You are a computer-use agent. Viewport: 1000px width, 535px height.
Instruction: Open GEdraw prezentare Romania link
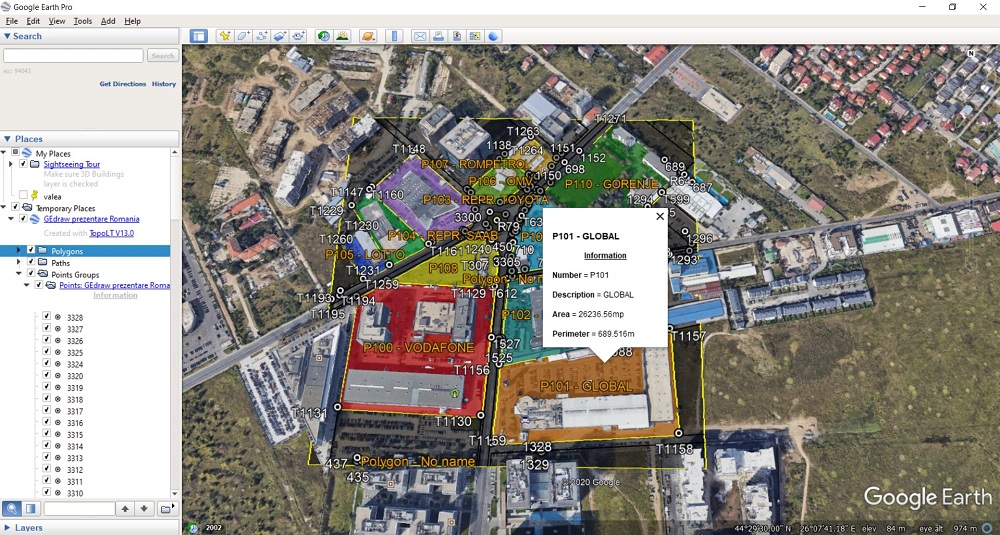tap(91, 219)
